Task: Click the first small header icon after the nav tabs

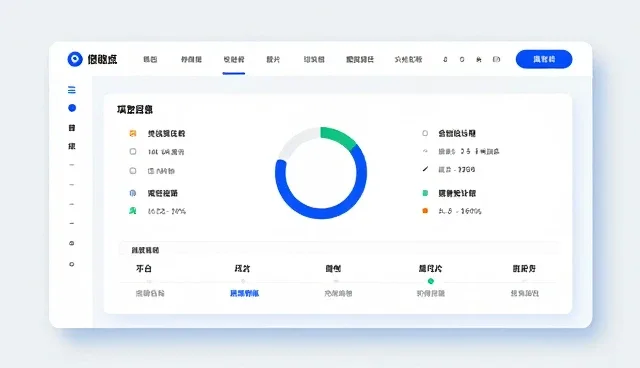Action: [x=445, y=60]
